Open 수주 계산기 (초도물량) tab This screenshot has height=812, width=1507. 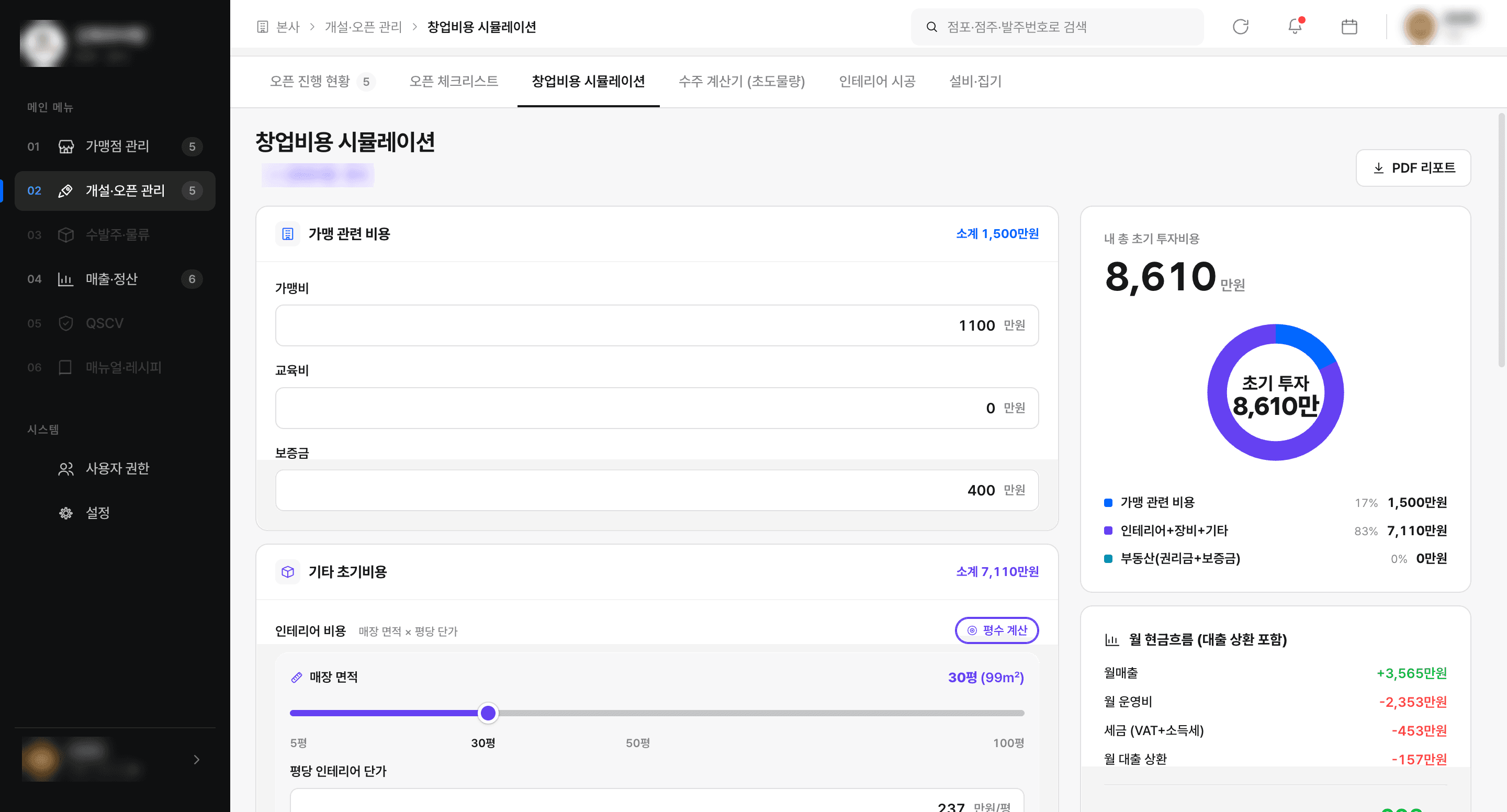[741, 81]
